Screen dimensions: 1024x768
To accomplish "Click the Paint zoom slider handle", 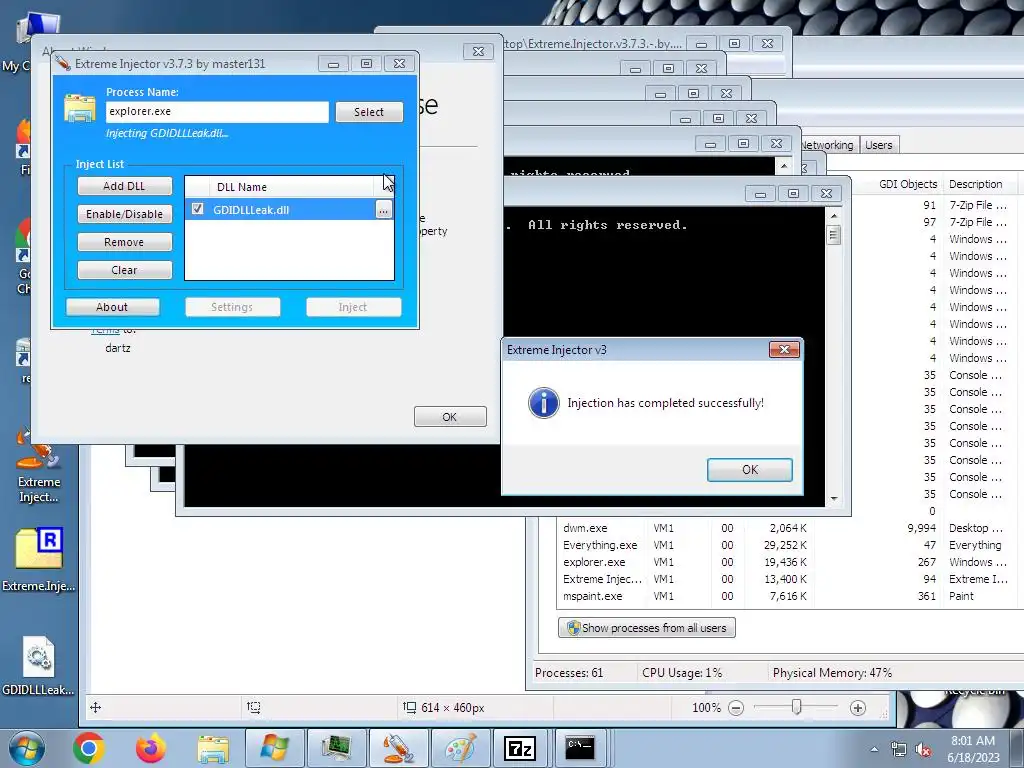I will tap(797, 707).
